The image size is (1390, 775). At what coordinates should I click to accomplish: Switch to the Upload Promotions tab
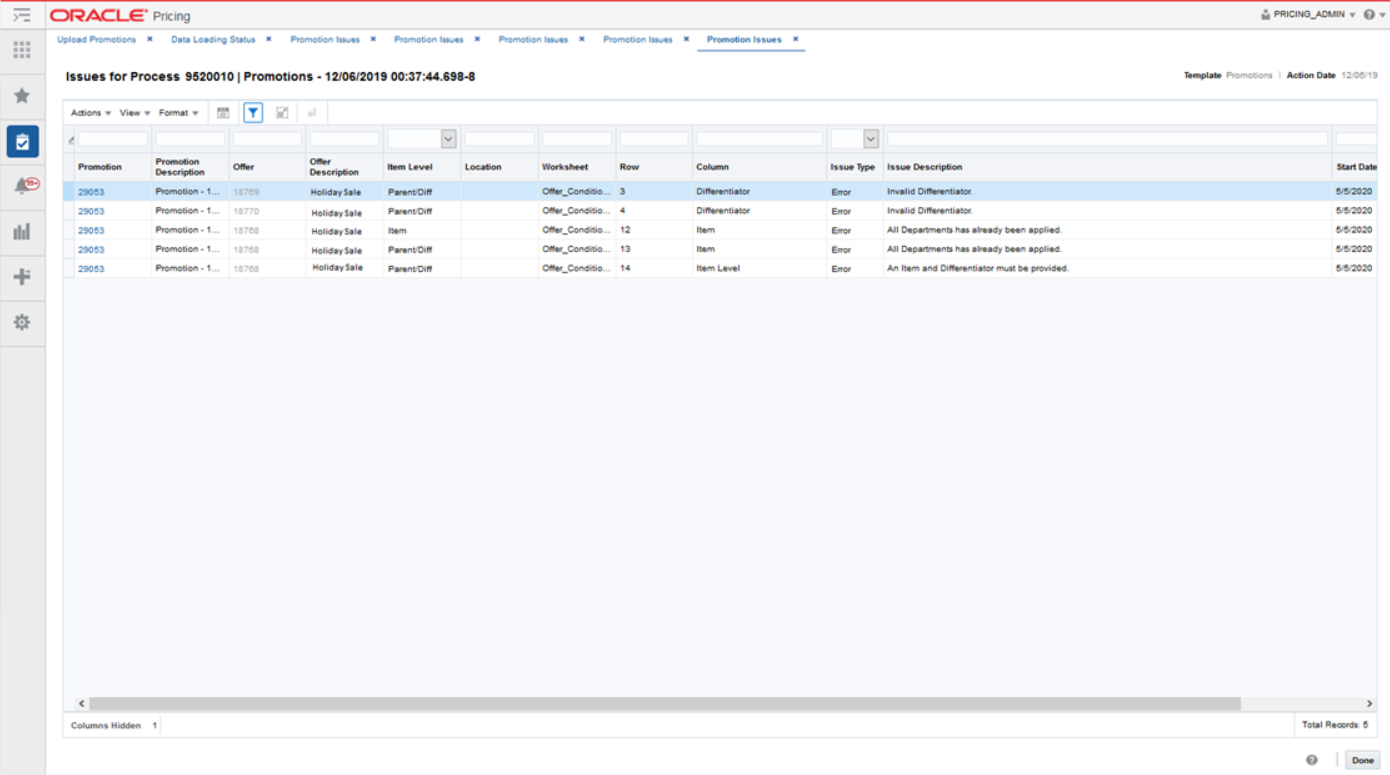pyautogui.click(x=96, y=40)
